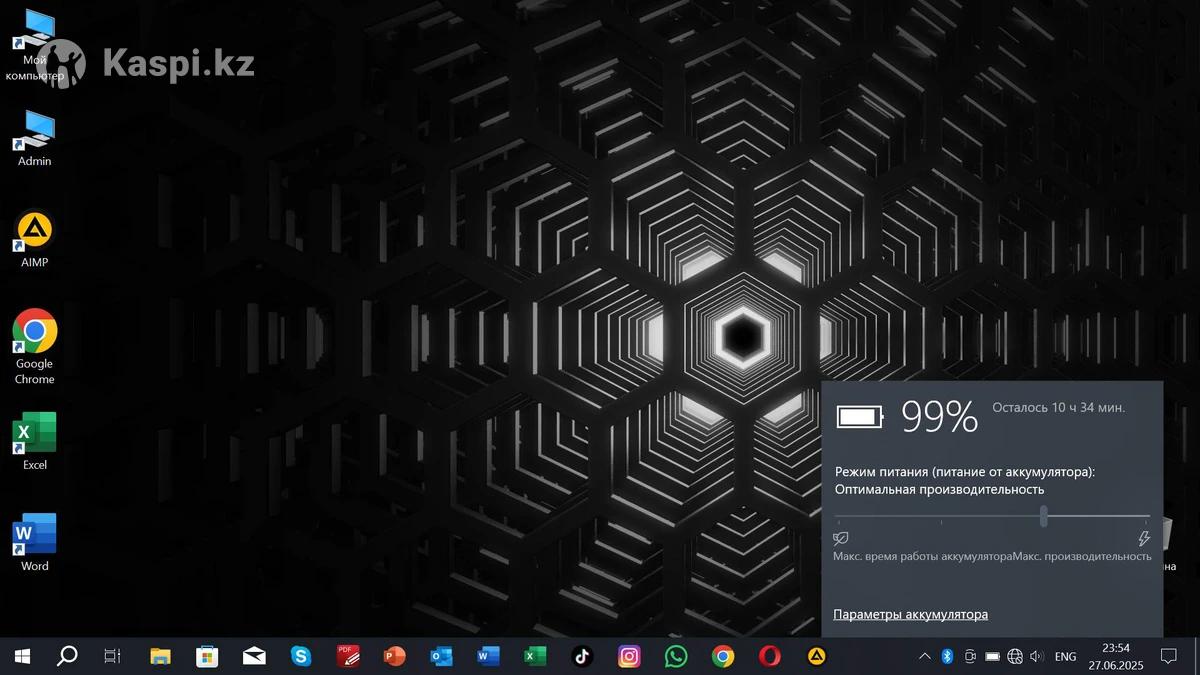Open Instagram from the taskbar
This screenshot has width=1200, height=675.
(x=629, y=656)
